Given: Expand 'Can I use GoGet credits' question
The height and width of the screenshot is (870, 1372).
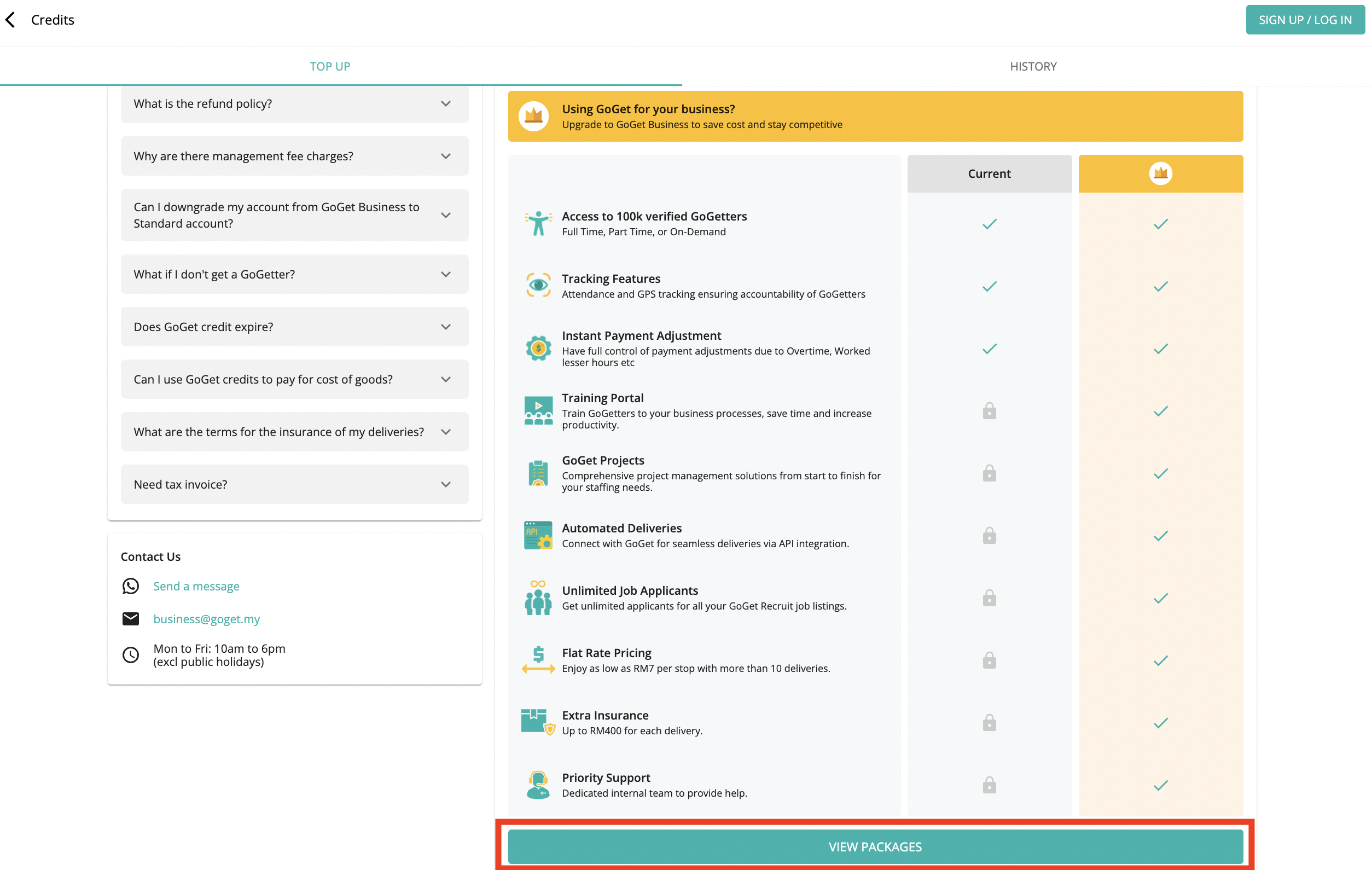Looking at the screenshot, I should [294, 379].
